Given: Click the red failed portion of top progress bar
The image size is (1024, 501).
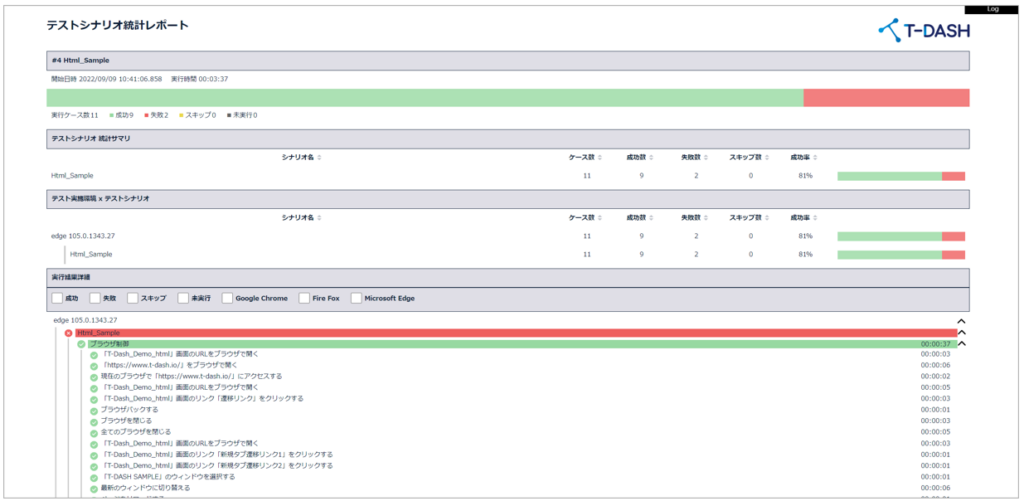Looking at the screenshot, I should pyautogui.click(x=886, y=97).
